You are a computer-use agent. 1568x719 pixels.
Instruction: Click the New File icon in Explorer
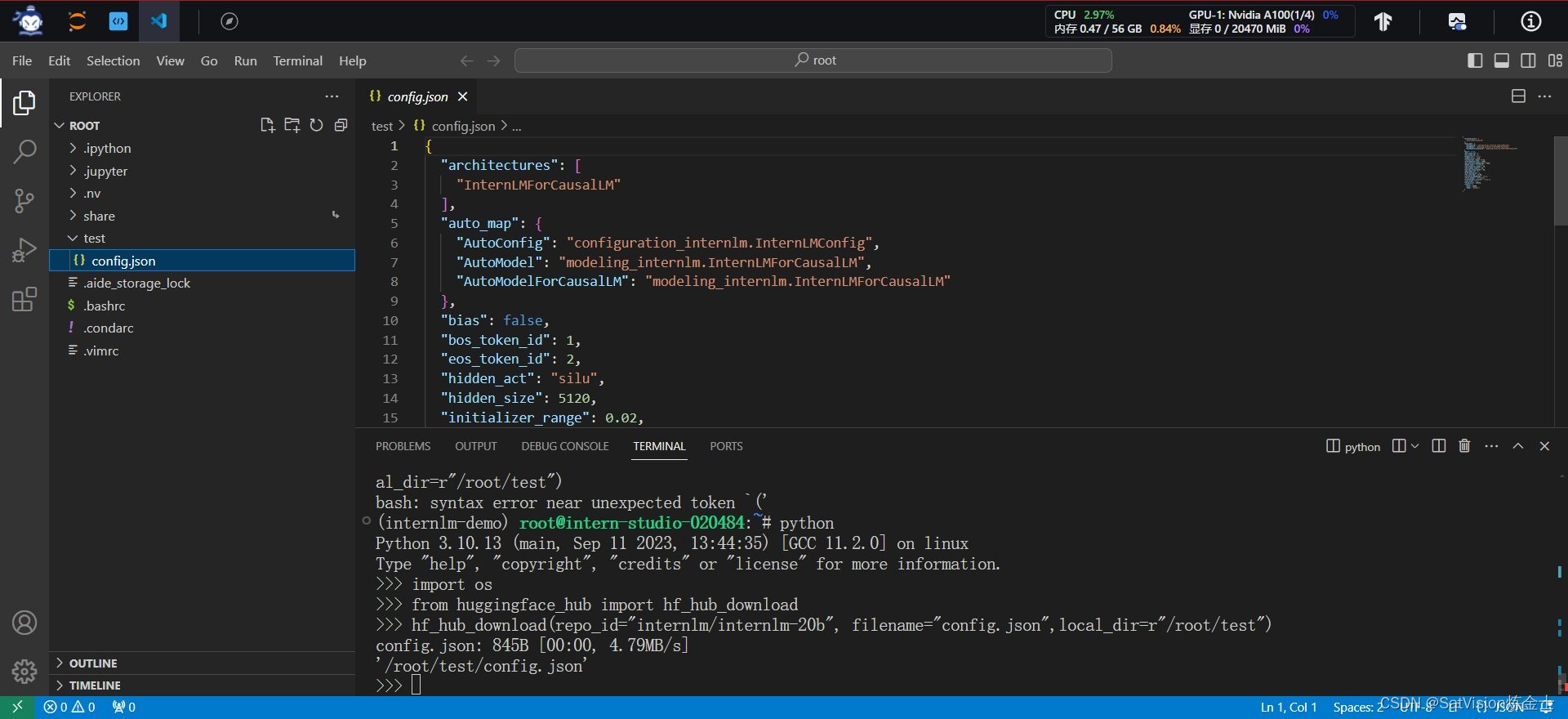[x=267, y=125]
